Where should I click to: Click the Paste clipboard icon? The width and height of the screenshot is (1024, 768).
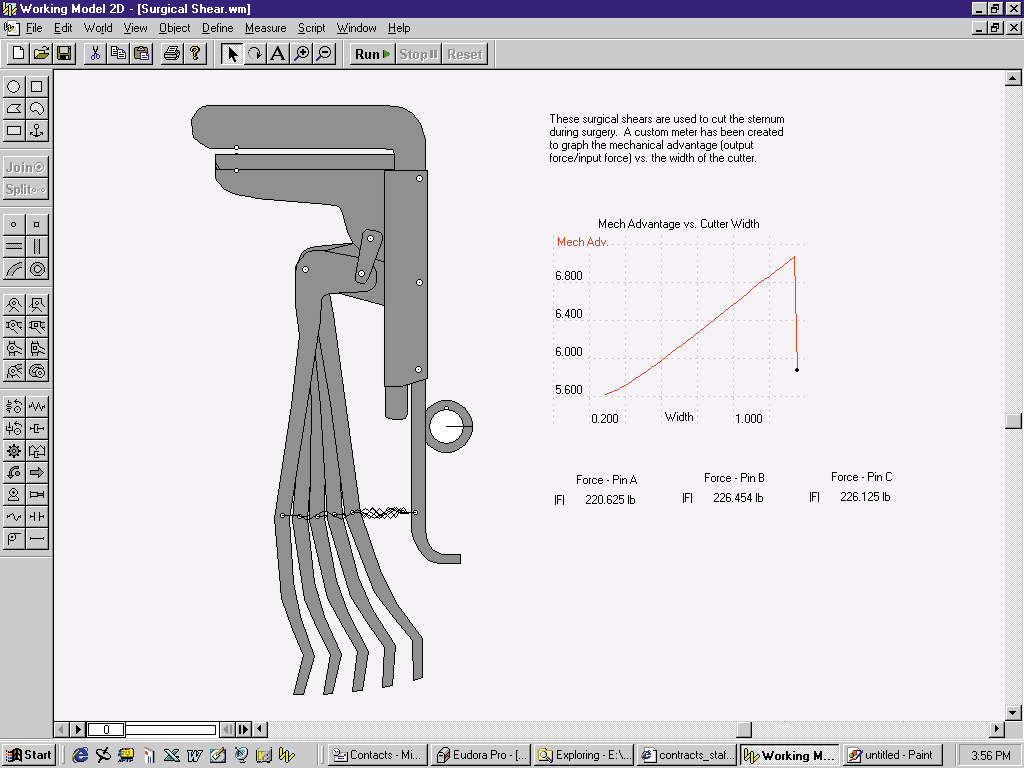141,54
